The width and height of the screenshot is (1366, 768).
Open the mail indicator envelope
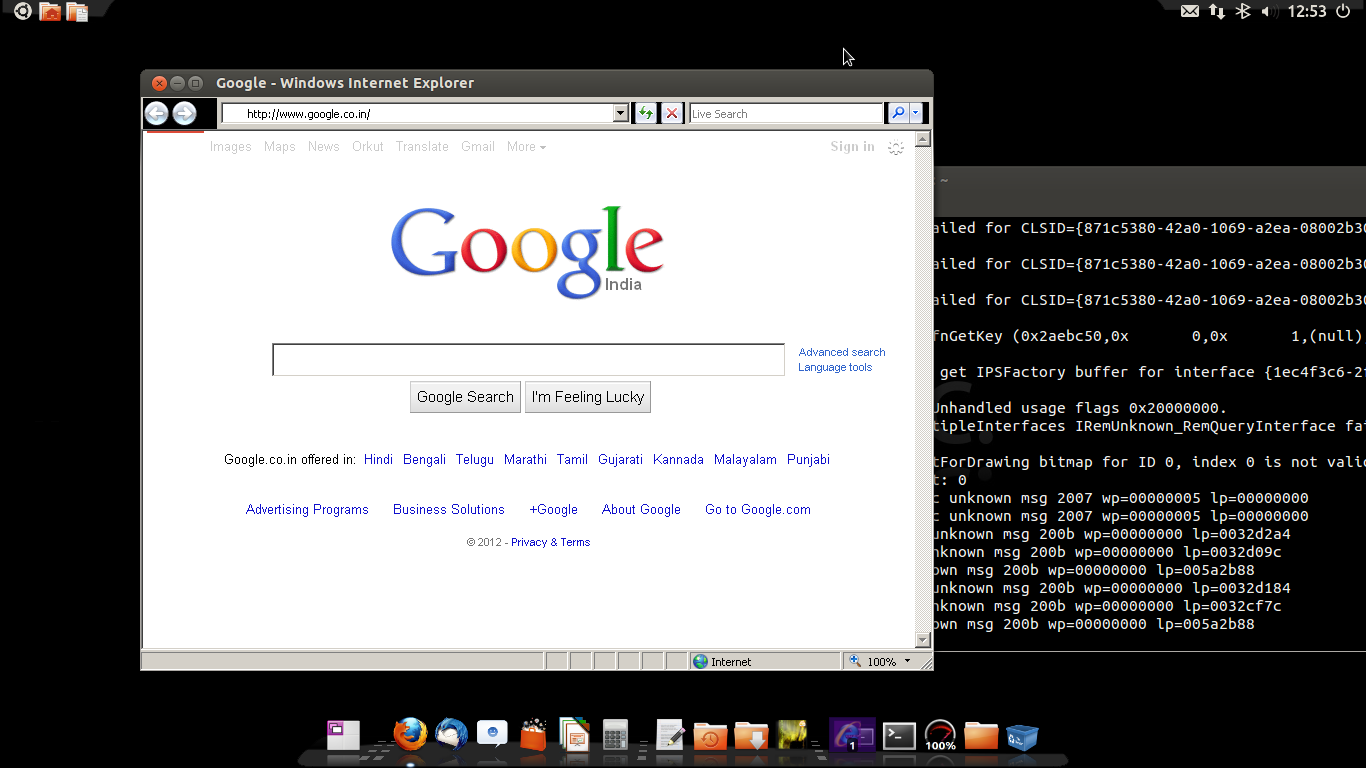tap(1189, 12)
